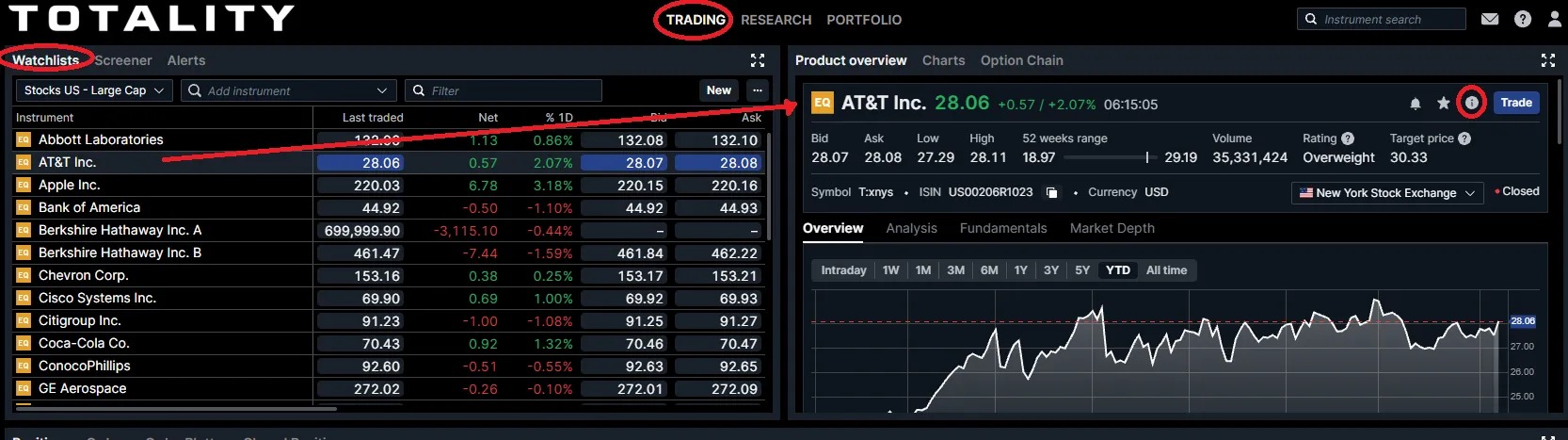Screen dimensions: 1568x440
Task: Click the watchlist horizontal scrollbar
Action: (x=177, y=409)
